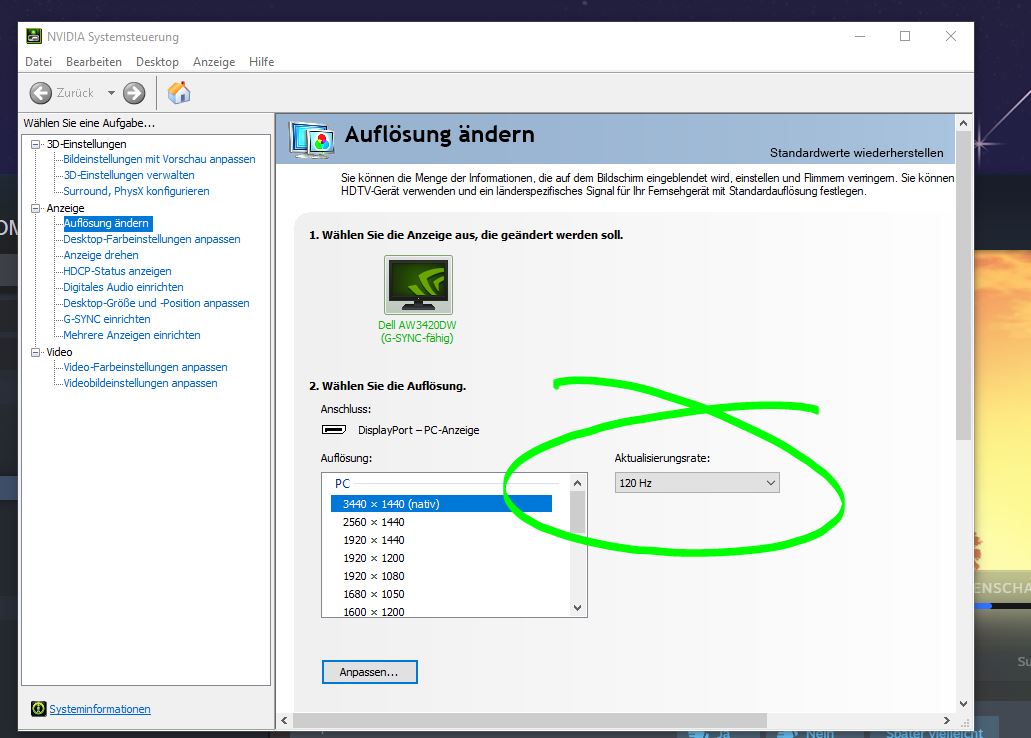
Task: Click the 3D-Einstellungen tree label
Action: click(86, 144)
